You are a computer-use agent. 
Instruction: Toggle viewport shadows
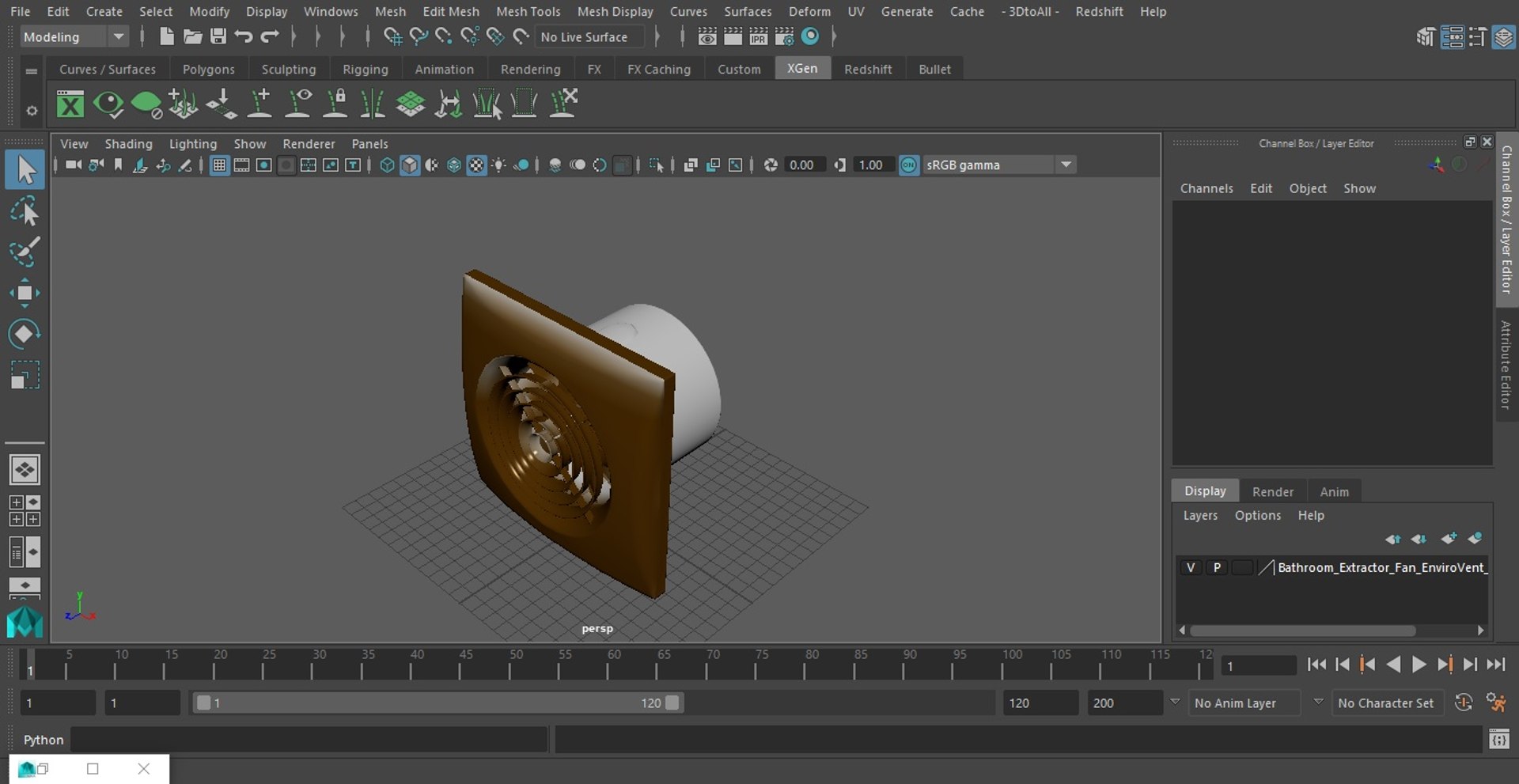point(521,165)
